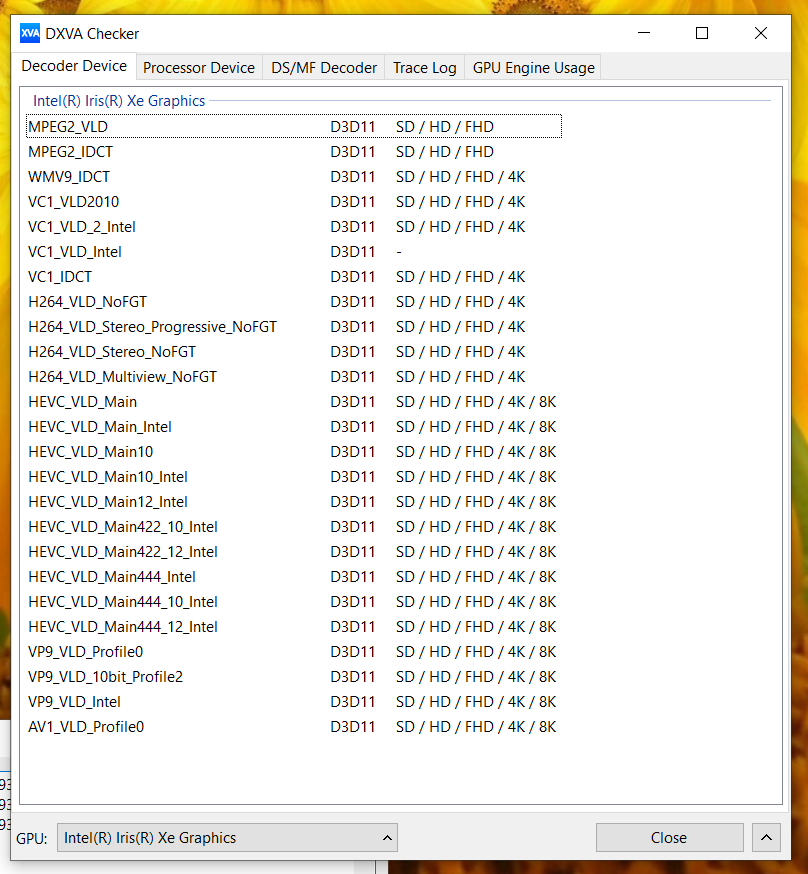
Task: Select the H264_VLD_Stereo_Progressive_NoFGT row
Action: [x=294, y=327]
